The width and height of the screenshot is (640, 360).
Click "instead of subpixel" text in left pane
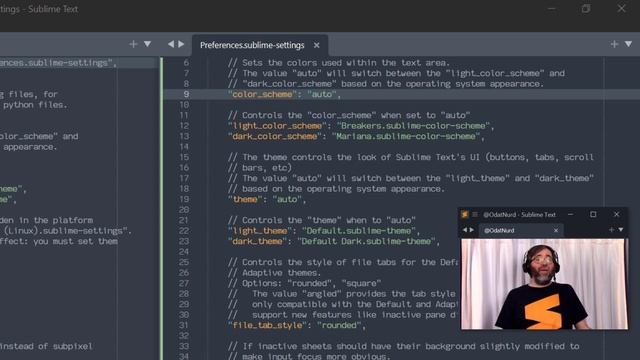pyautogui.click(x=46, y=346)
